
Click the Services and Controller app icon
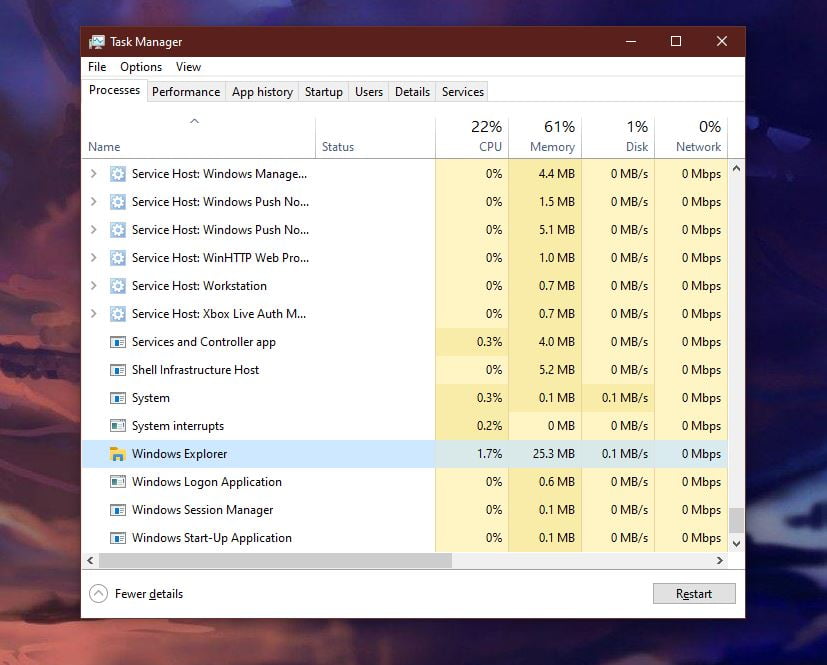click(x=118, y=342)
